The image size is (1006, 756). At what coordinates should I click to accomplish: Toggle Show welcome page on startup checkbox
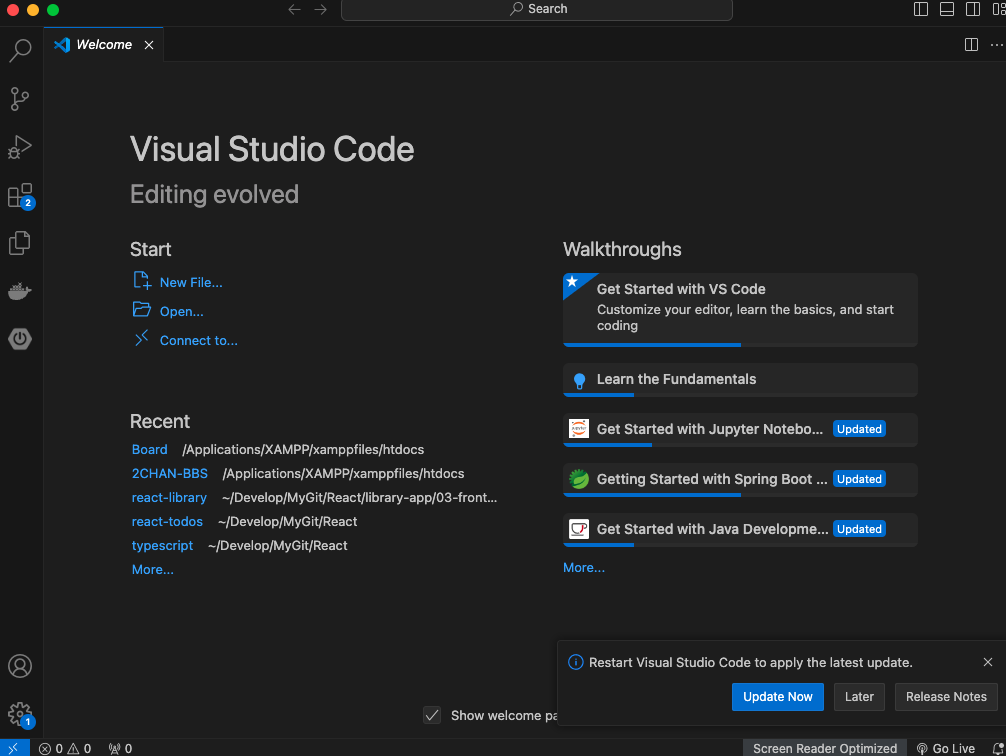click(432, 715)
